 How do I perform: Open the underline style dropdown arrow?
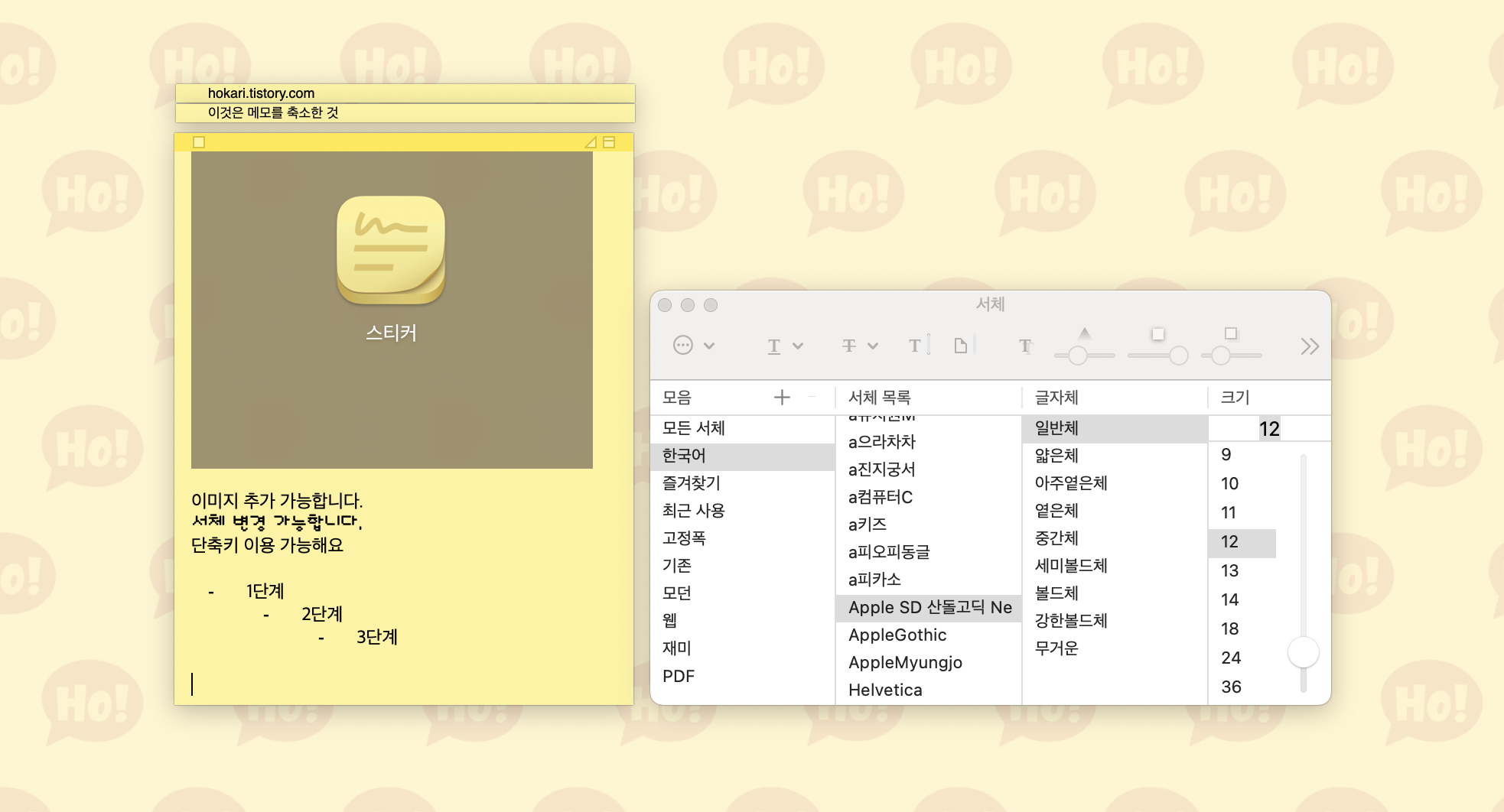(798, 346)
